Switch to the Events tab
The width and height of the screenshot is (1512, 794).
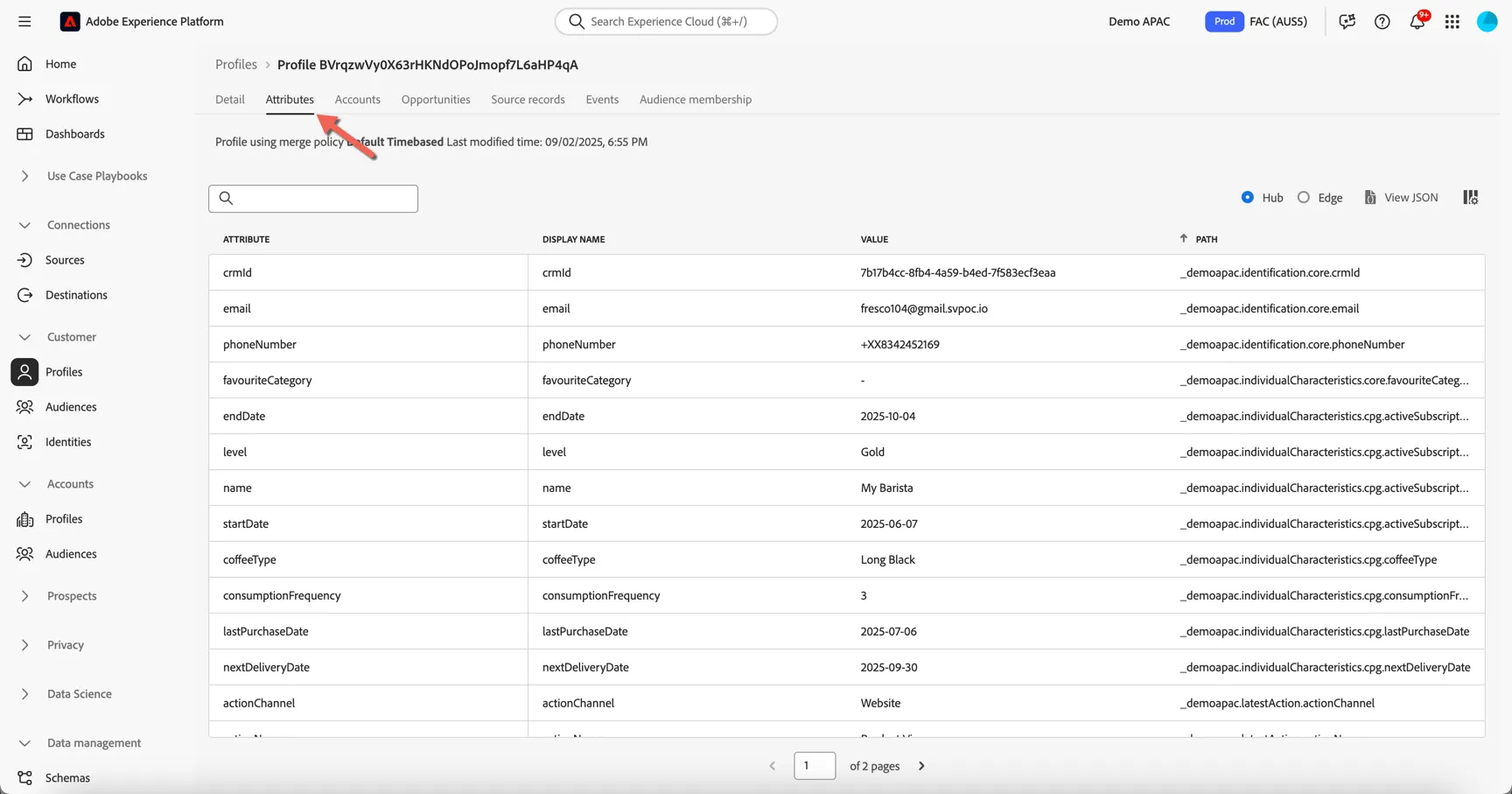tap(602, 100)
